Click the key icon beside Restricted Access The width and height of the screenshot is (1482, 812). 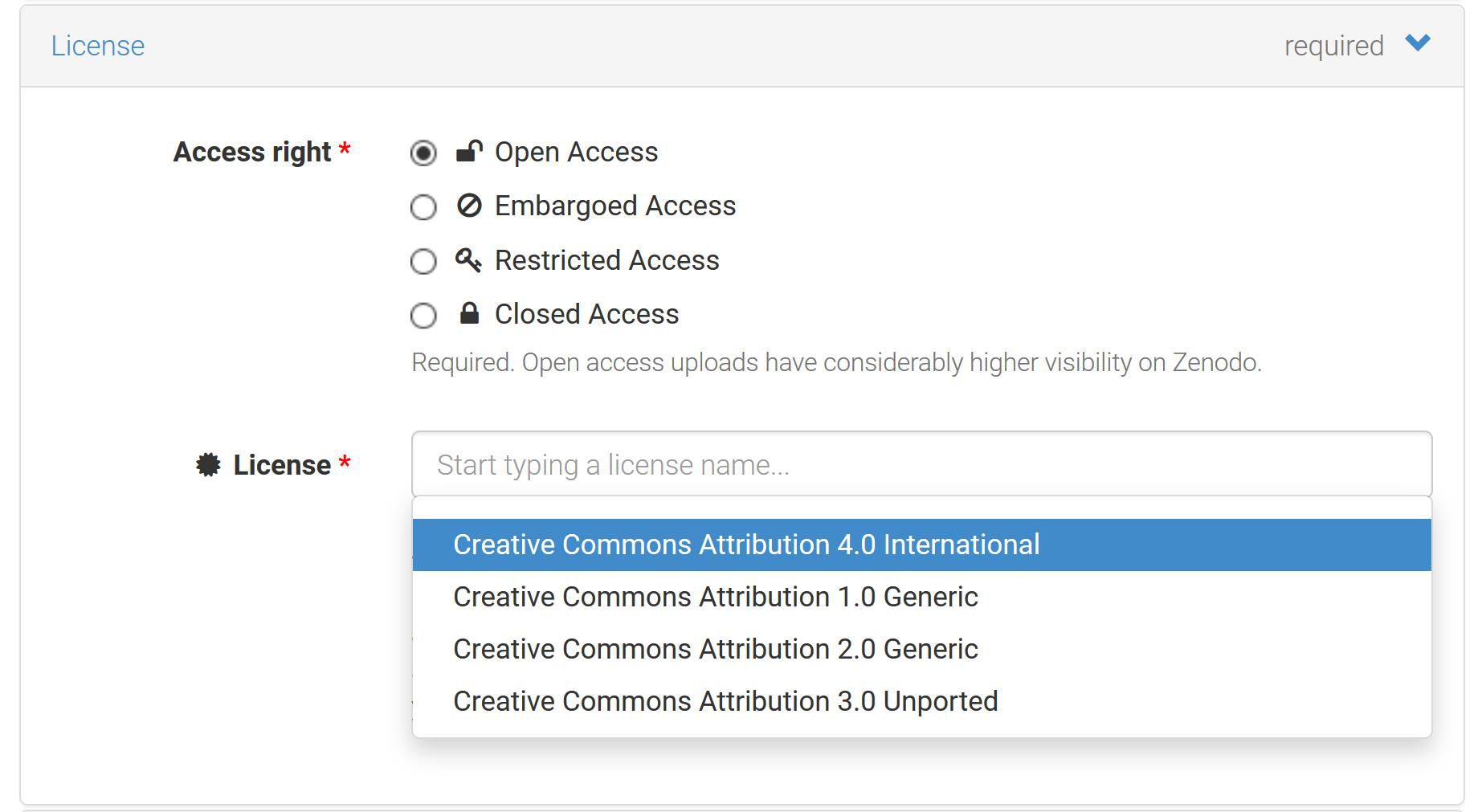click(x=468, y=260)
